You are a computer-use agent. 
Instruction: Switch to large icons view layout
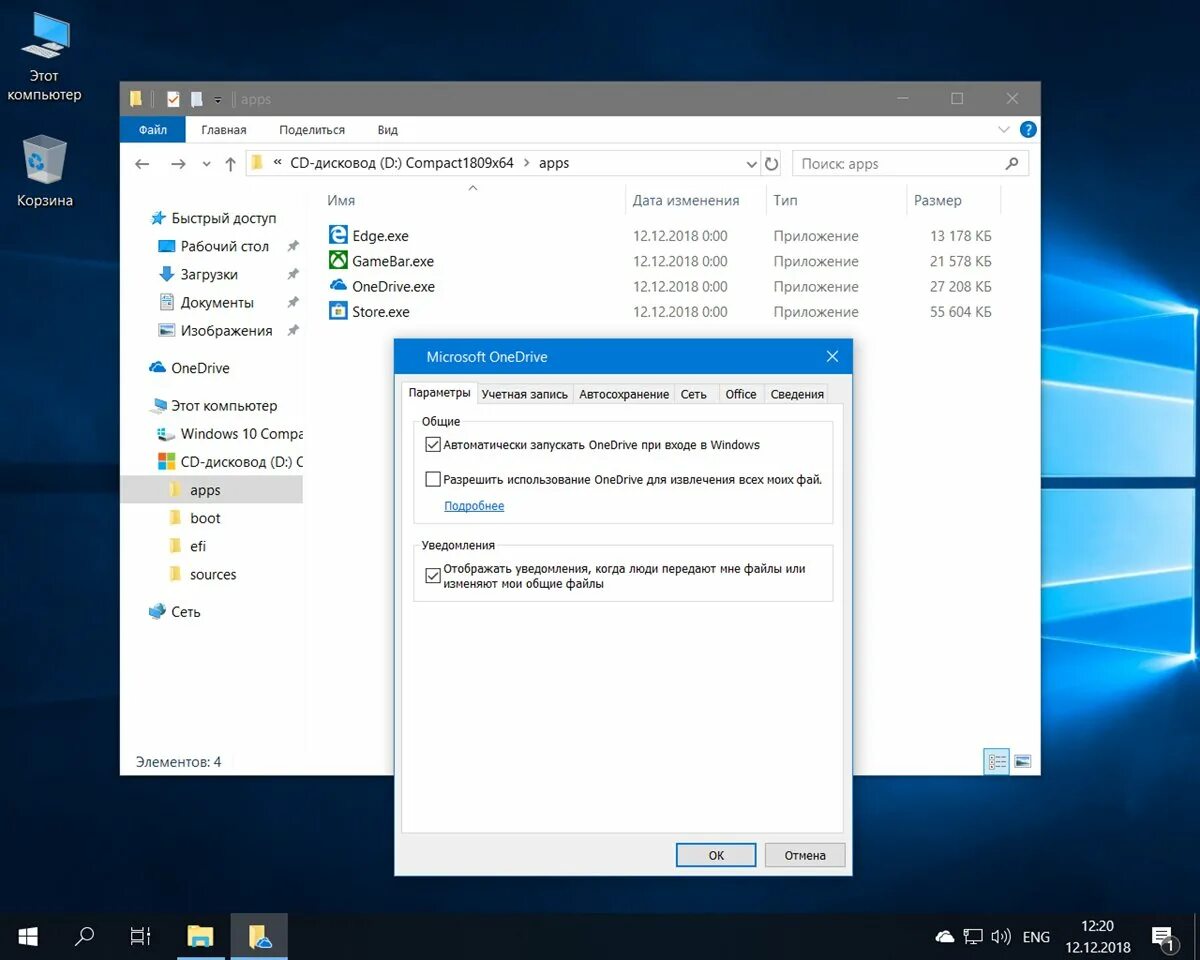pyautogui.click(x=1022, y=761)
